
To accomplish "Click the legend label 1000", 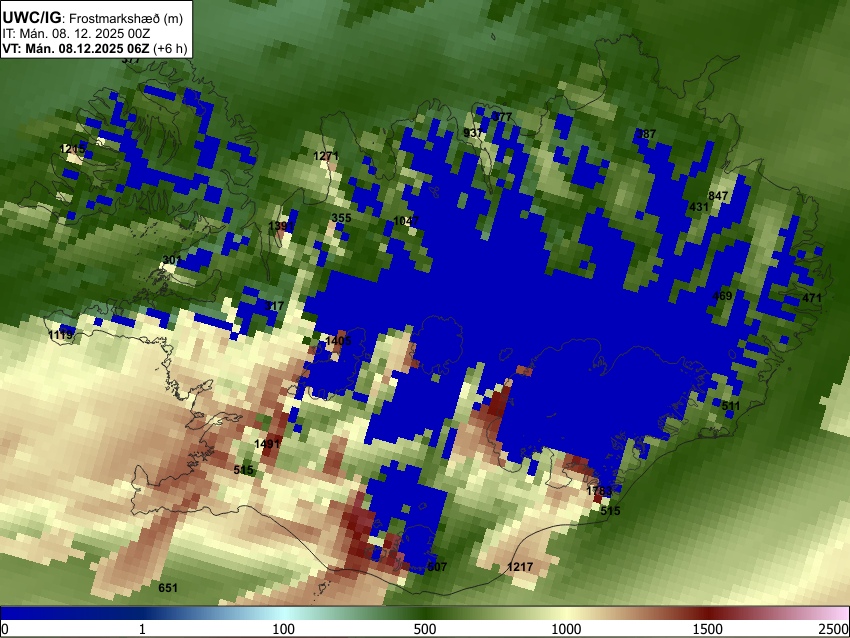I will (566, 629).
